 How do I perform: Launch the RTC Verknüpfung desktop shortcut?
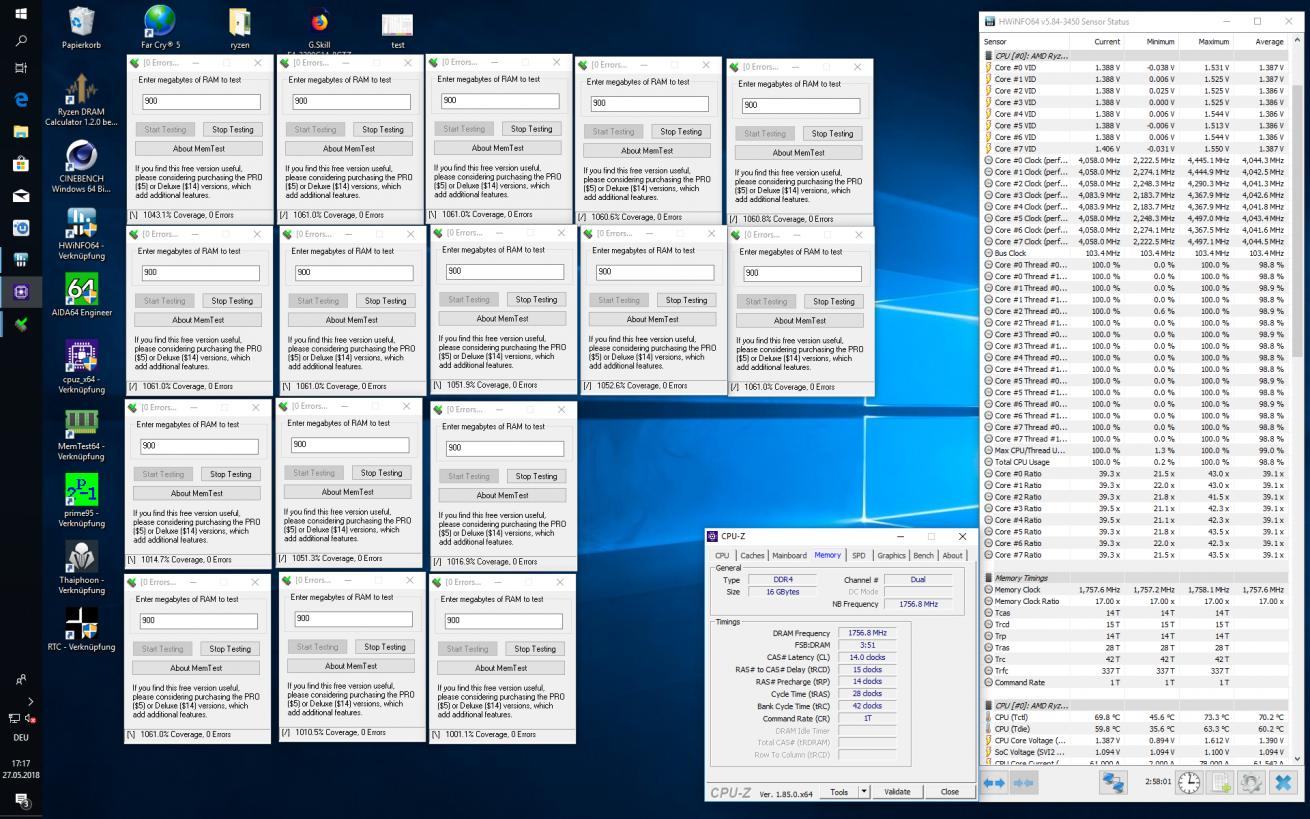pyautogui.click(x=81, y=629)
